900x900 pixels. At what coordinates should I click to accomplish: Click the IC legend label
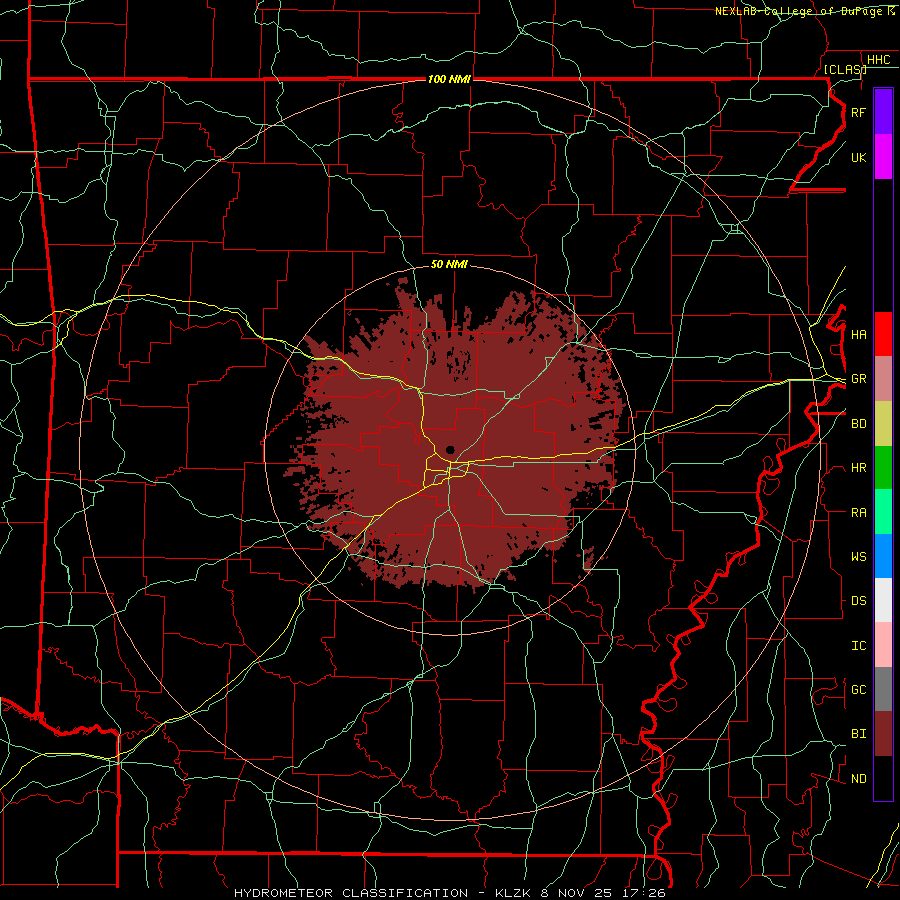coord(858,646)
